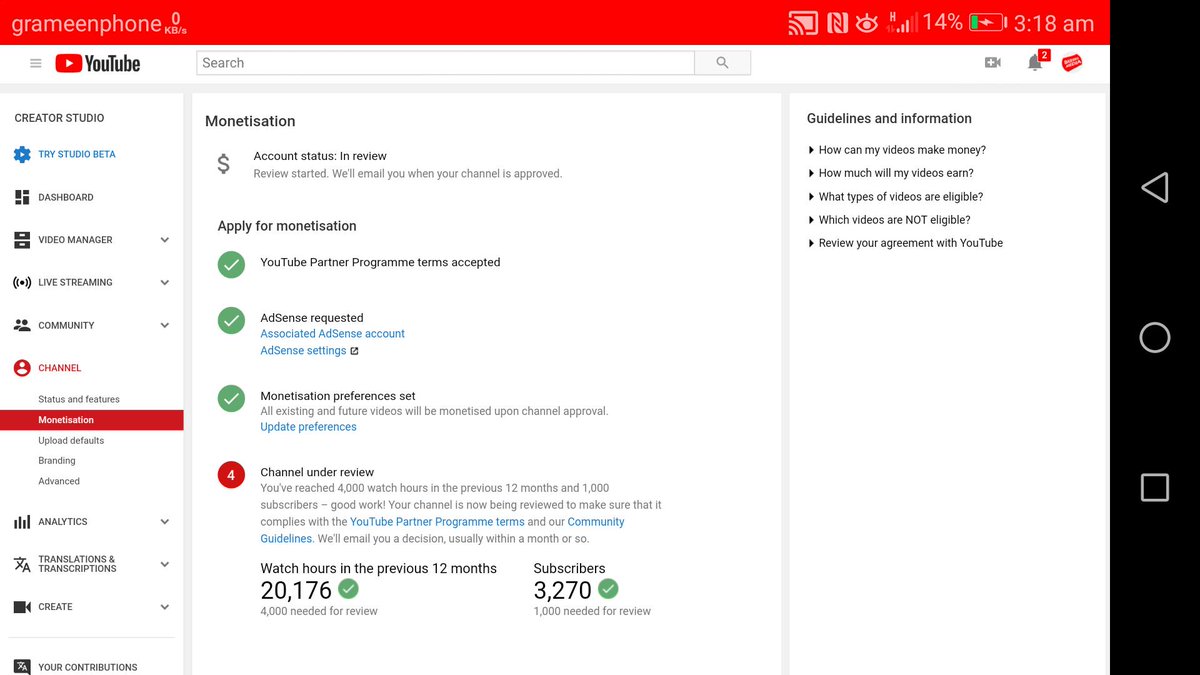Click the Channel person icon

22,368
